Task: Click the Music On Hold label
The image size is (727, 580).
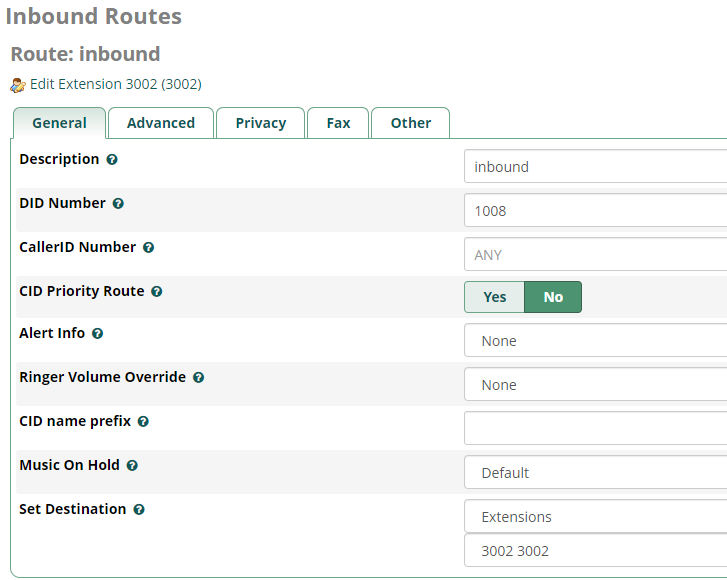Action: click(x=70, y=465)
